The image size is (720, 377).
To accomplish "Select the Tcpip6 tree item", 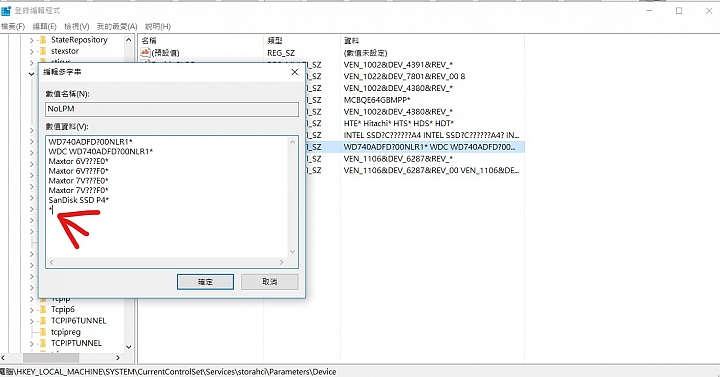I will tap(62, 309).
